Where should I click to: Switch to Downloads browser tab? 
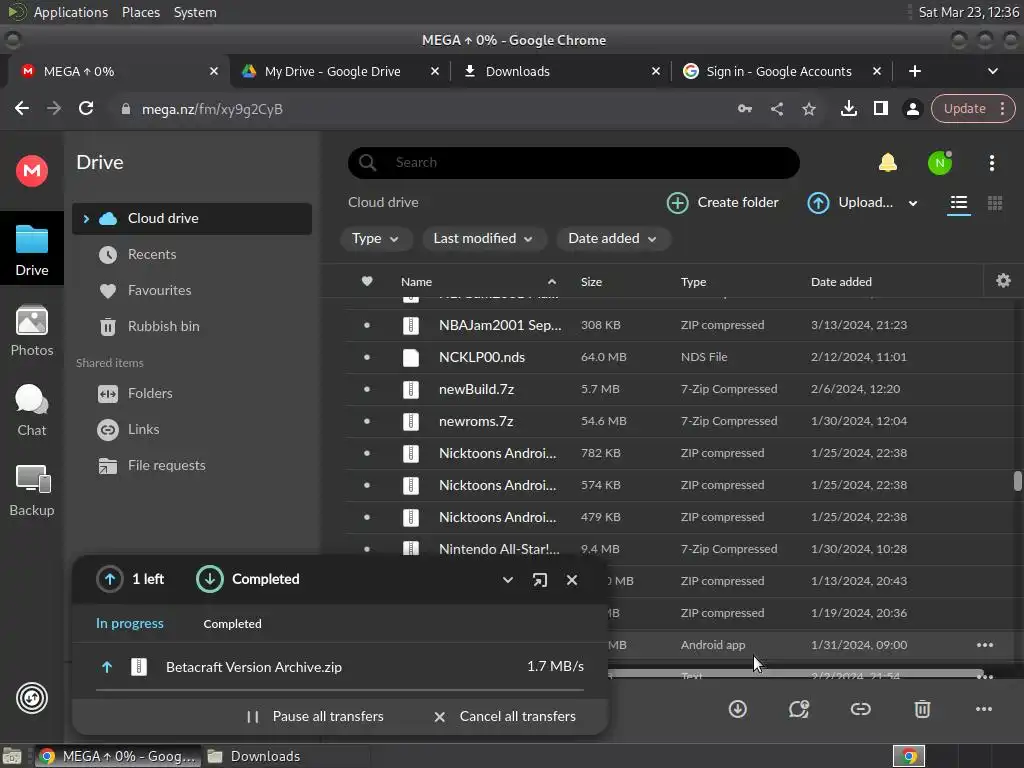pyautogui.click(x=560, y=71)
